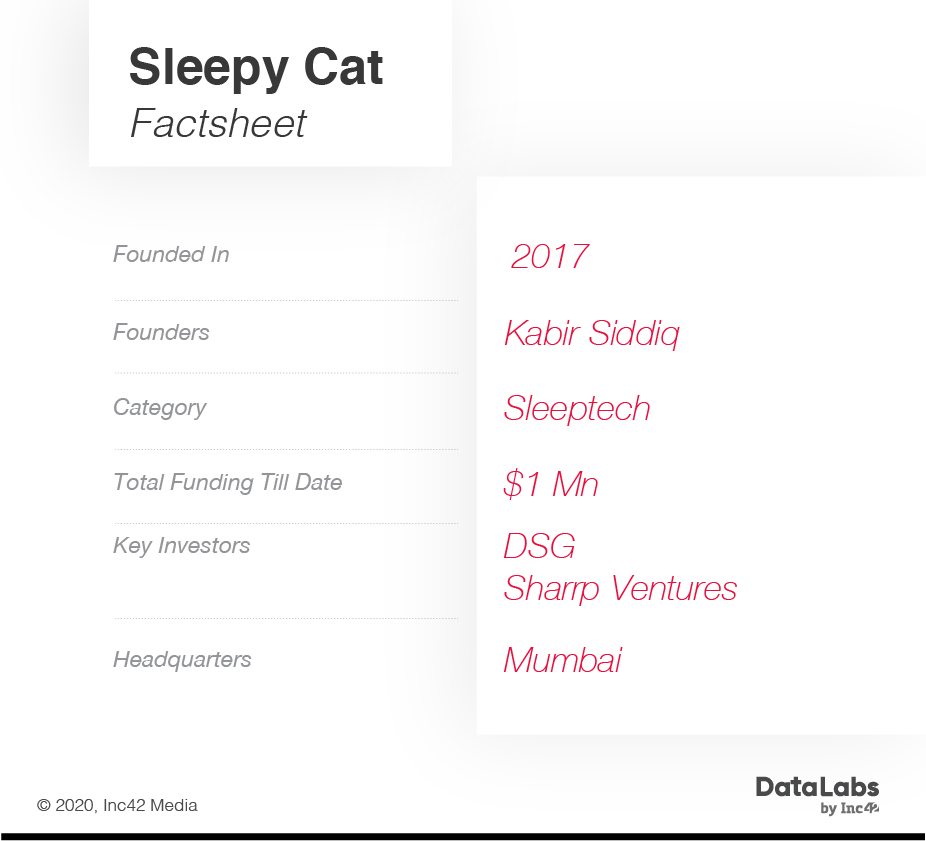Select the Factsheet subtitle

click(x=218, y=124)
